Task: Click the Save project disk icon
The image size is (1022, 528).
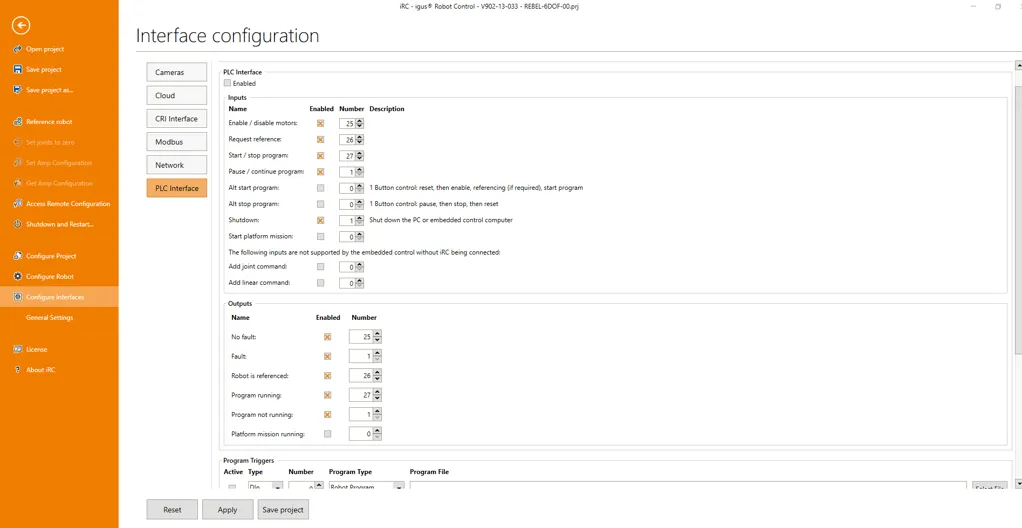Action: (18, 69)
